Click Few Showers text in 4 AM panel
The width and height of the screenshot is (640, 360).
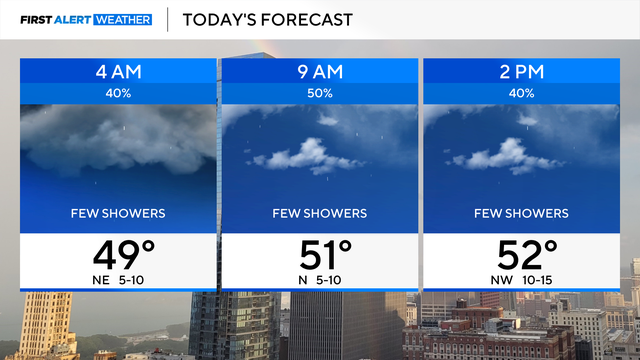[118, 213]
